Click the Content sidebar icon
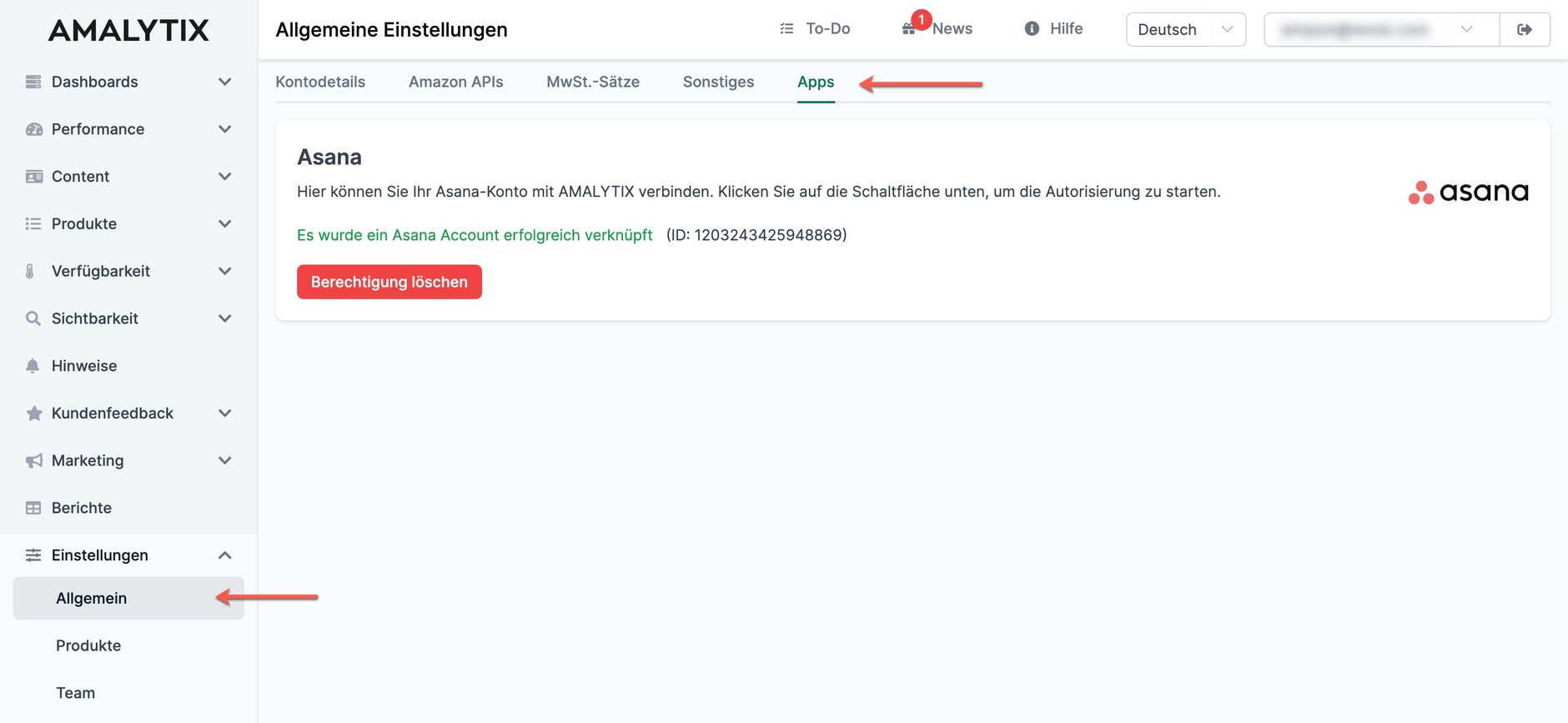 (33, 177)
